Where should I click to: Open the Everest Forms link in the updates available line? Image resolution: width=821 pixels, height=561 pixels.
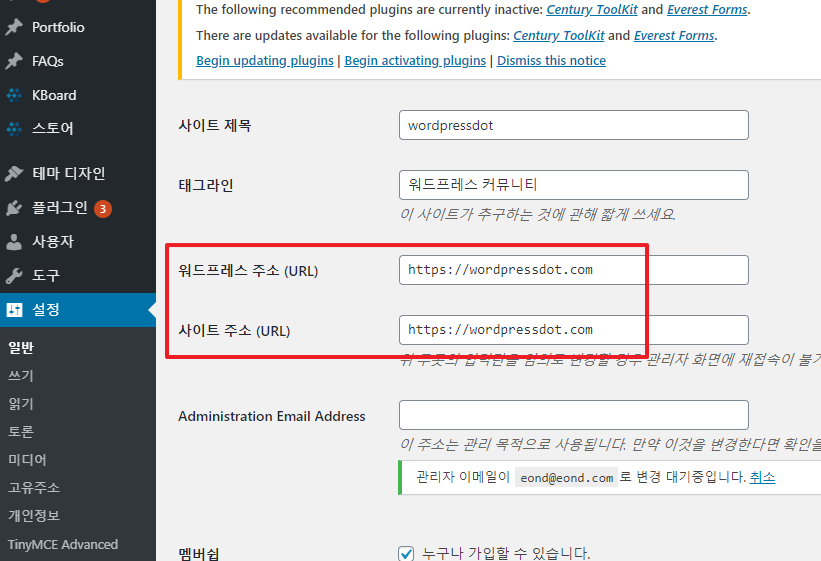click(x=674, y=35)
